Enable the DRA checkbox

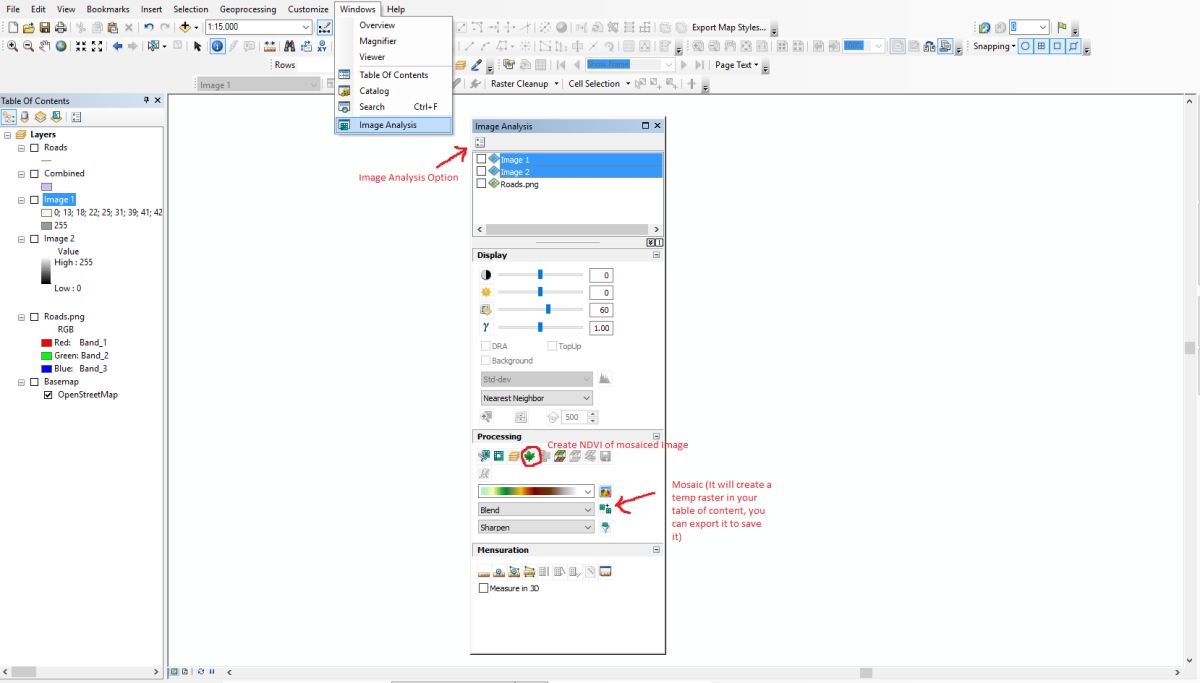pyautogui.click(x=486, y=346)
